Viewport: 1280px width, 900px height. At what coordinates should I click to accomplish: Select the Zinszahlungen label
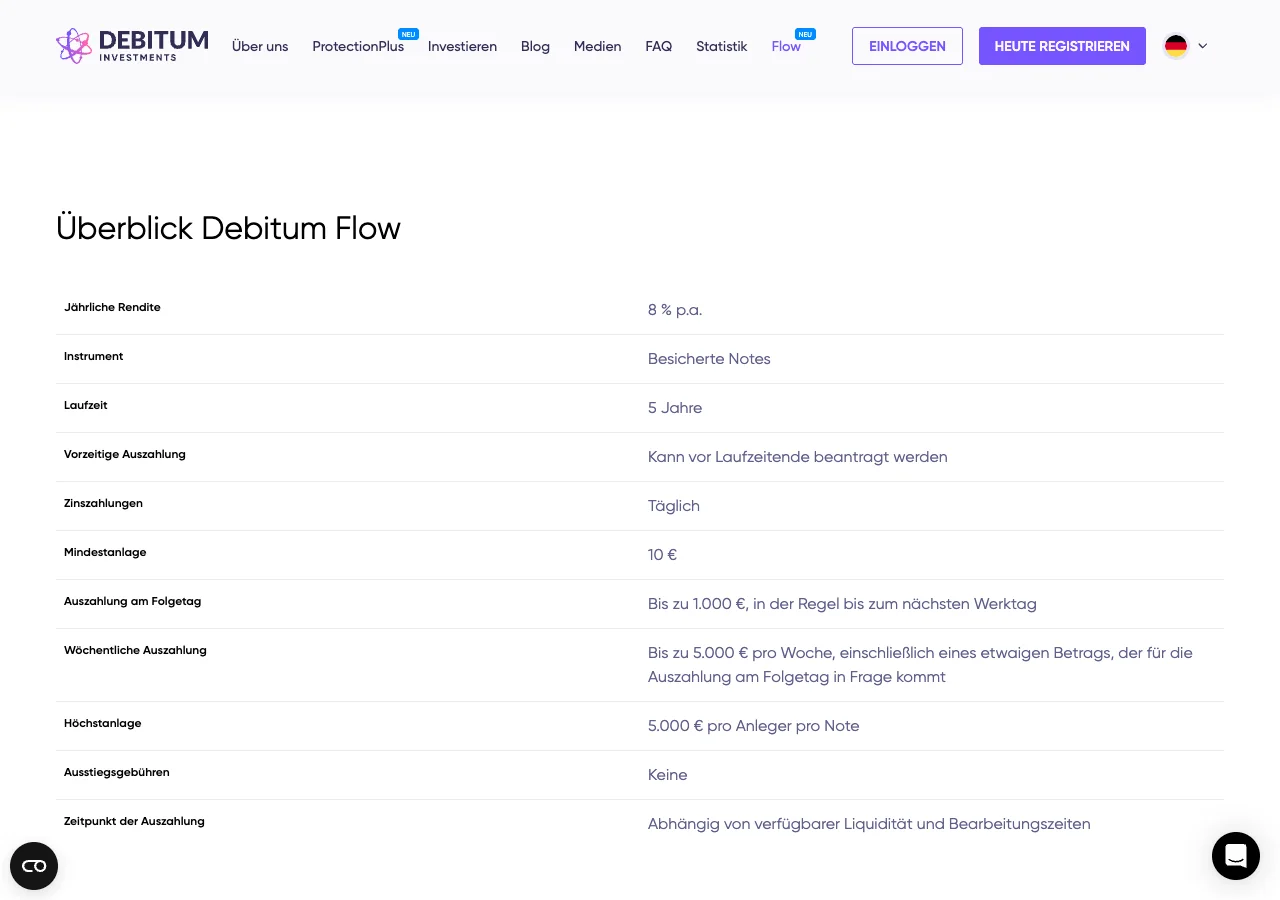[103, 503]
